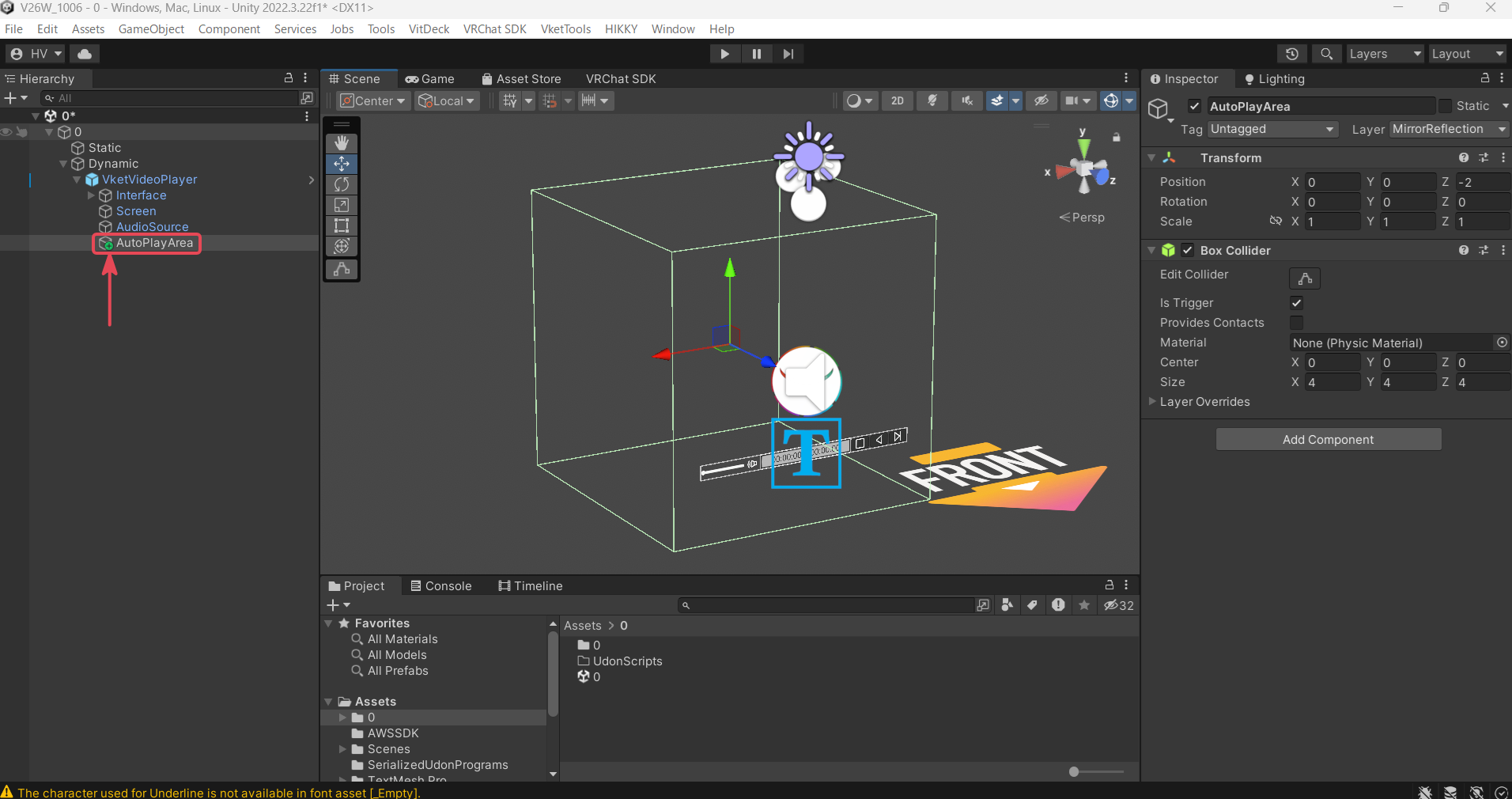
Task: Open the Tag Untagged dropdown
Action: [x=1272, y=129]
